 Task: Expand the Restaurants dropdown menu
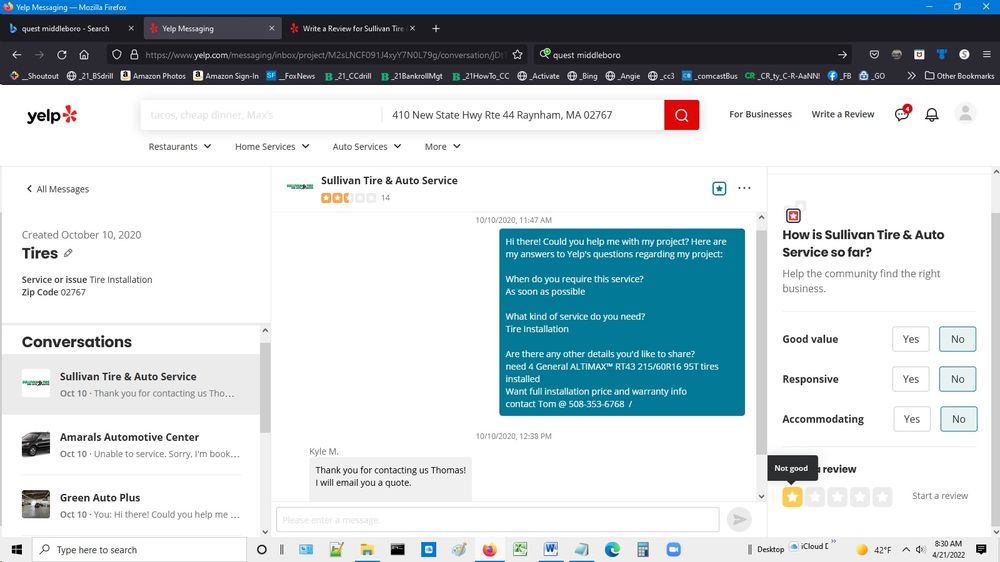pos(180,147)
